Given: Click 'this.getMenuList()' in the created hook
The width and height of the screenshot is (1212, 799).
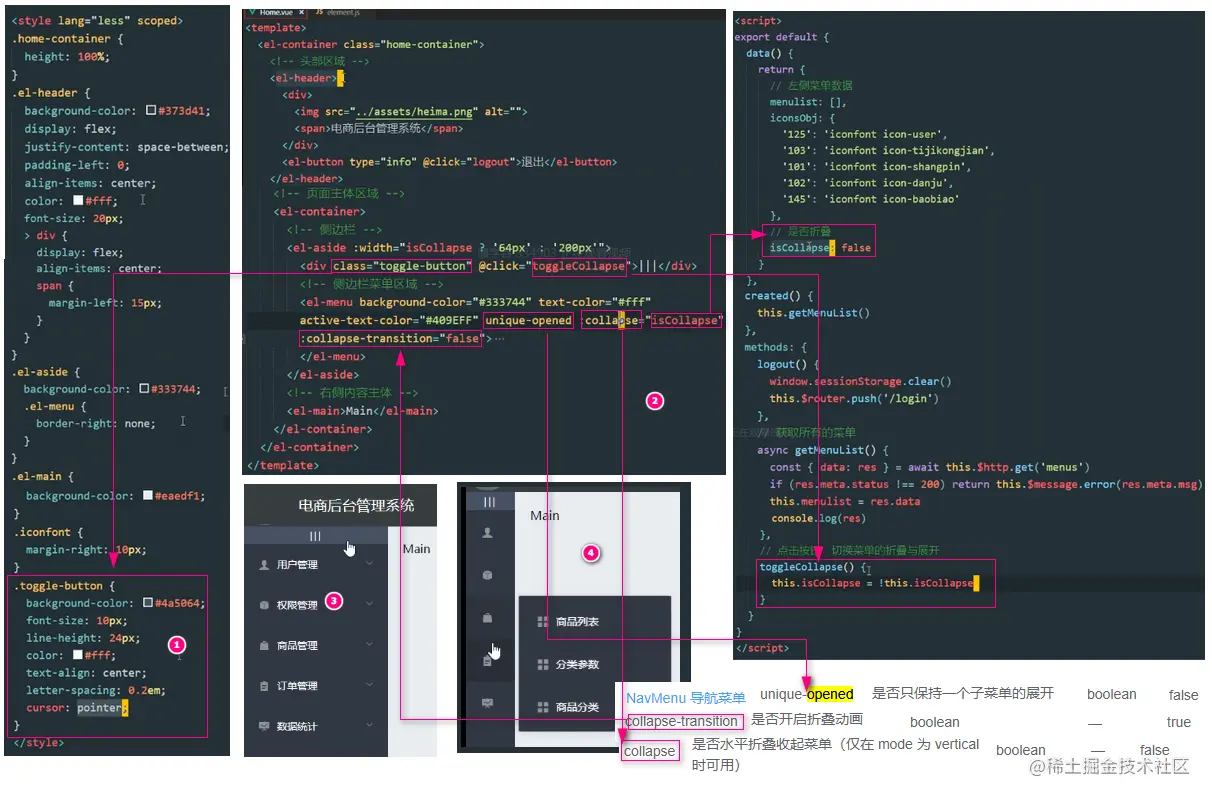Looking at the screenshot, I should click(x=813, y=312).
